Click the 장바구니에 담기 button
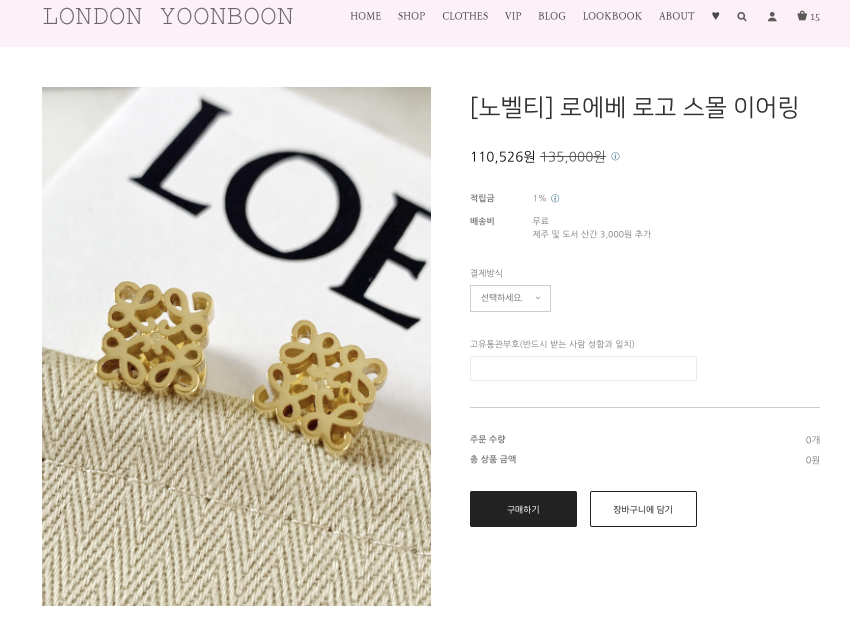Viewport: 850px width, 626px height. (x=643, y=509)
